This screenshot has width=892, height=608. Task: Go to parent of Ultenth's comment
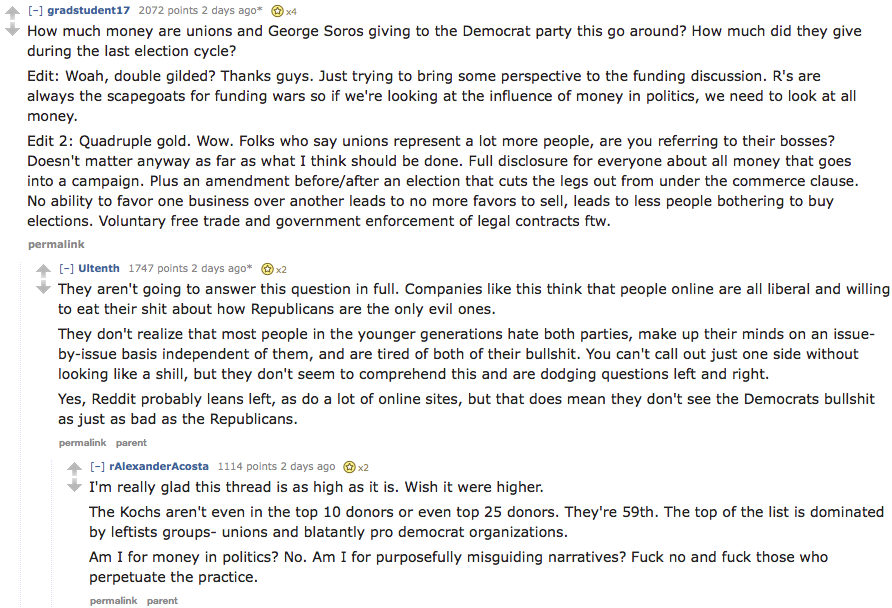(131, 442)
